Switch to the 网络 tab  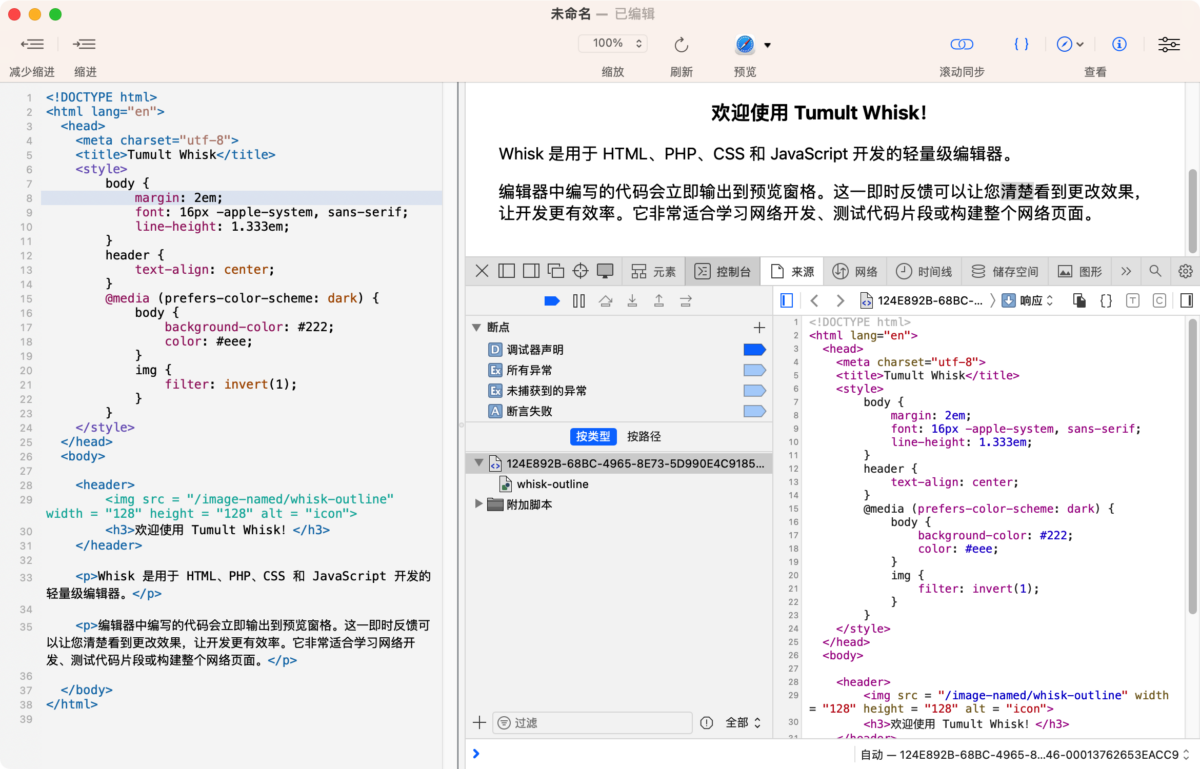[x=855, y=271]
